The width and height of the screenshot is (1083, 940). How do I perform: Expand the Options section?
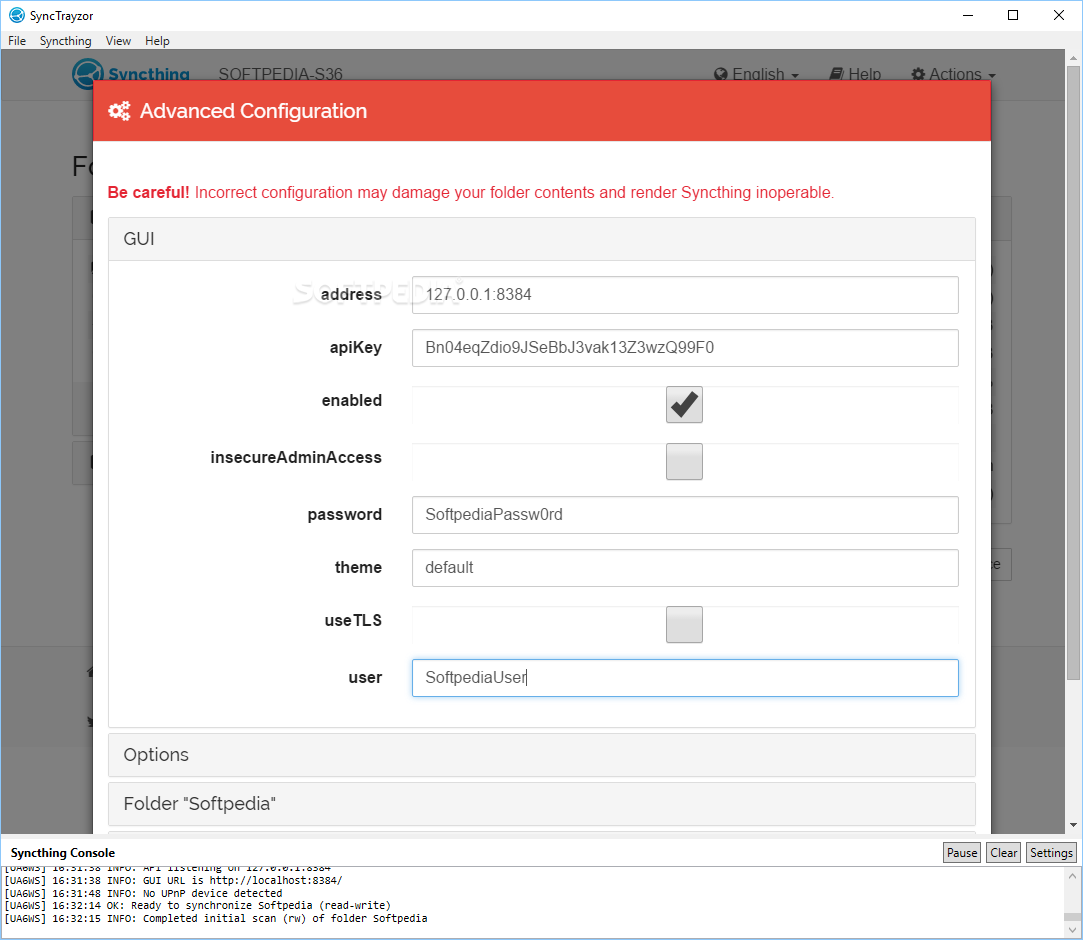click(542, 755)
